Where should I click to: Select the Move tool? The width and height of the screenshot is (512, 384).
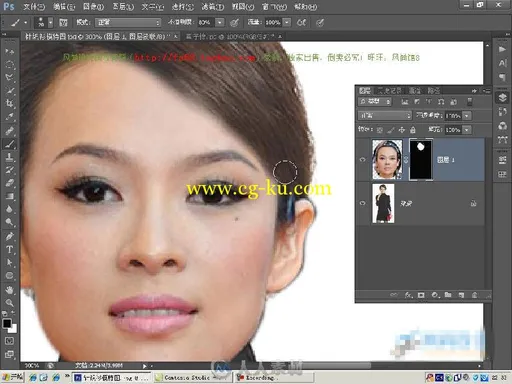click(x=9, y=51)
